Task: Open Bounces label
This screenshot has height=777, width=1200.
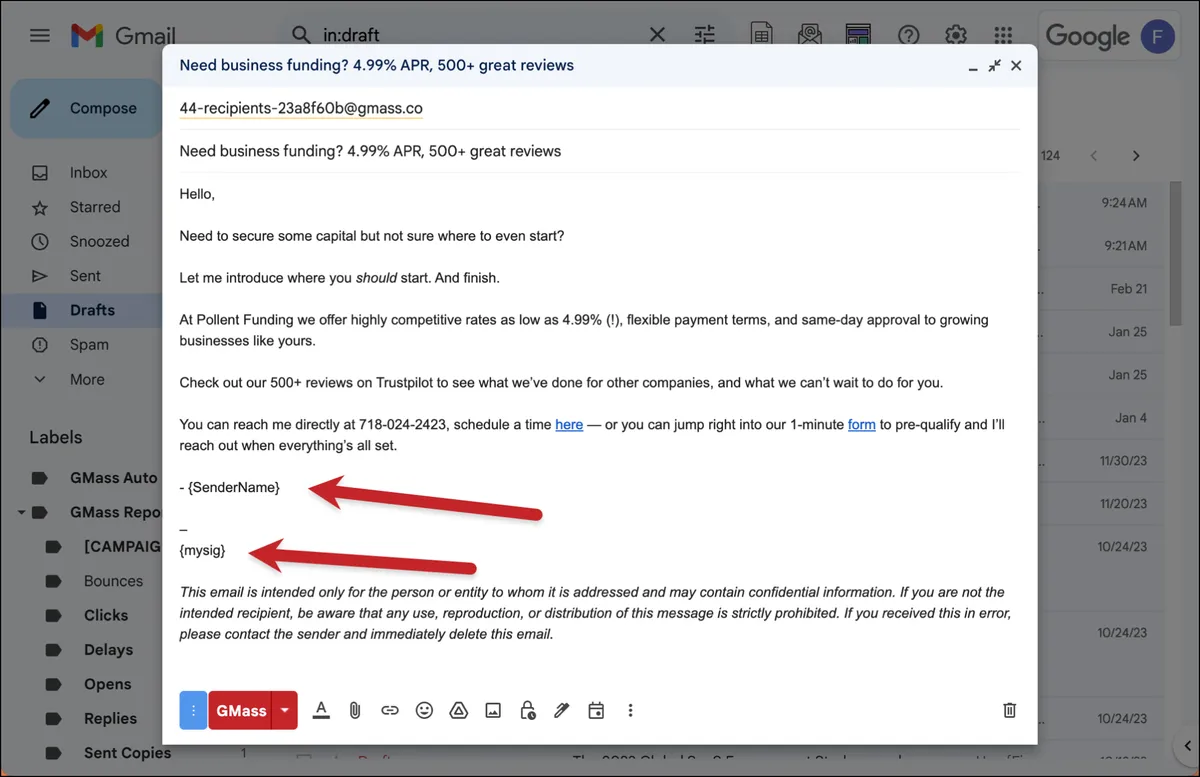Action: pos(113,581)
